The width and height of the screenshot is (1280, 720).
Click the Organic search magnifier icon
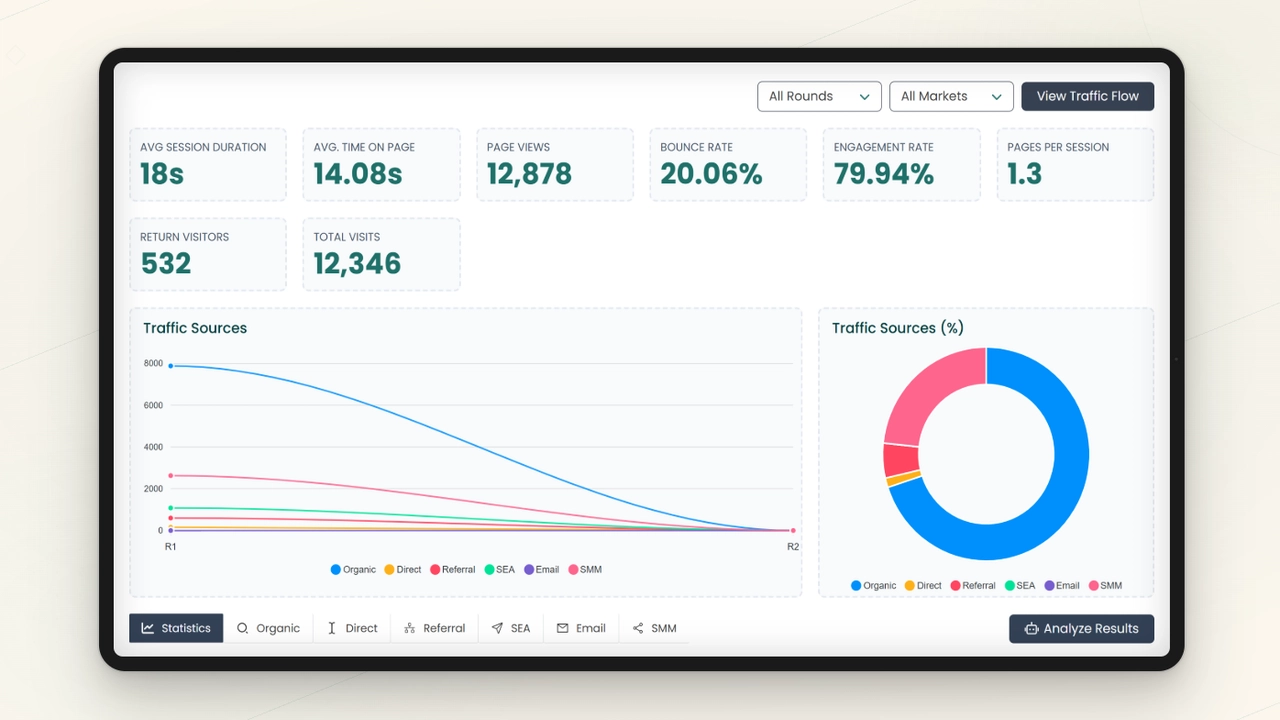pyautogui.click(x=243, y=628)
